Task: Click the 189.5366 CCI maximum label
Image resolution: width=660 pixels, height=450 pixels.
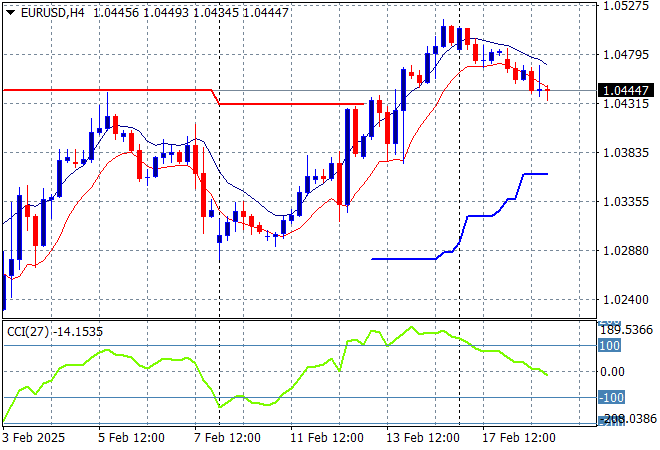Action: pyautogui.click(x=628, y=329)
